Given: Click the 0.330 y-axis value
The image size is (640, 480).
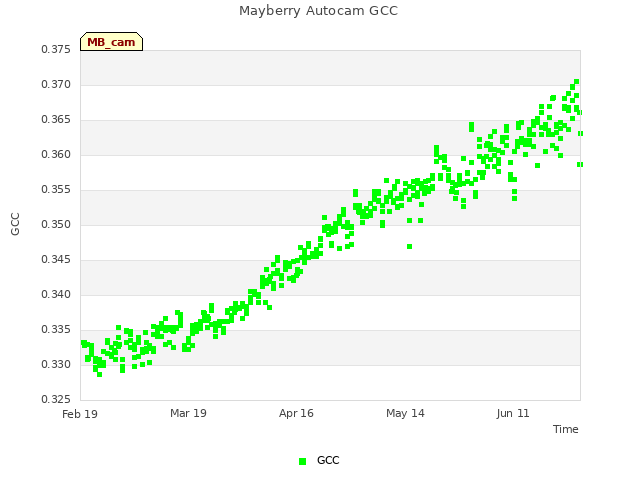Looking at the screenshot, I should point(56,364).
